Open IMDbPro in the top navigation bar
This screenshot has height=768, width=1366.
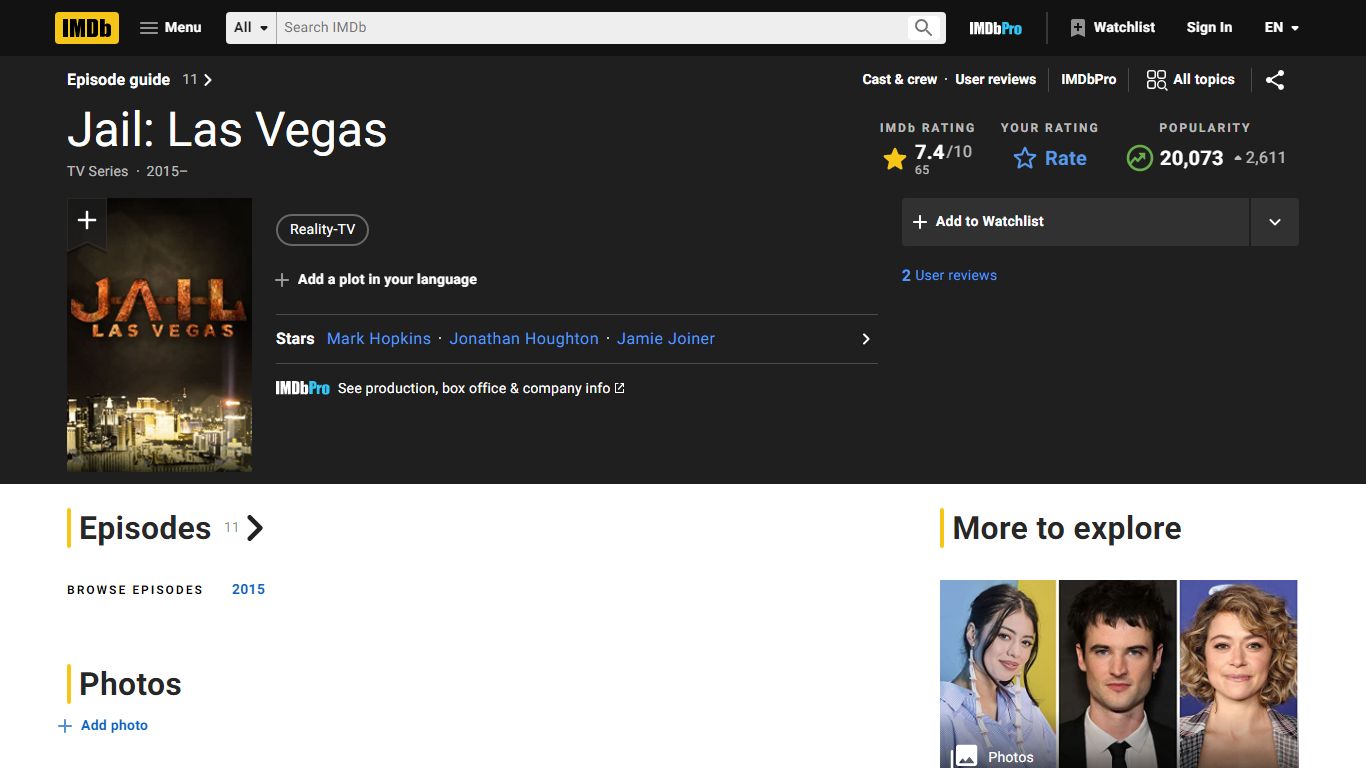click(x=995, y=28)
